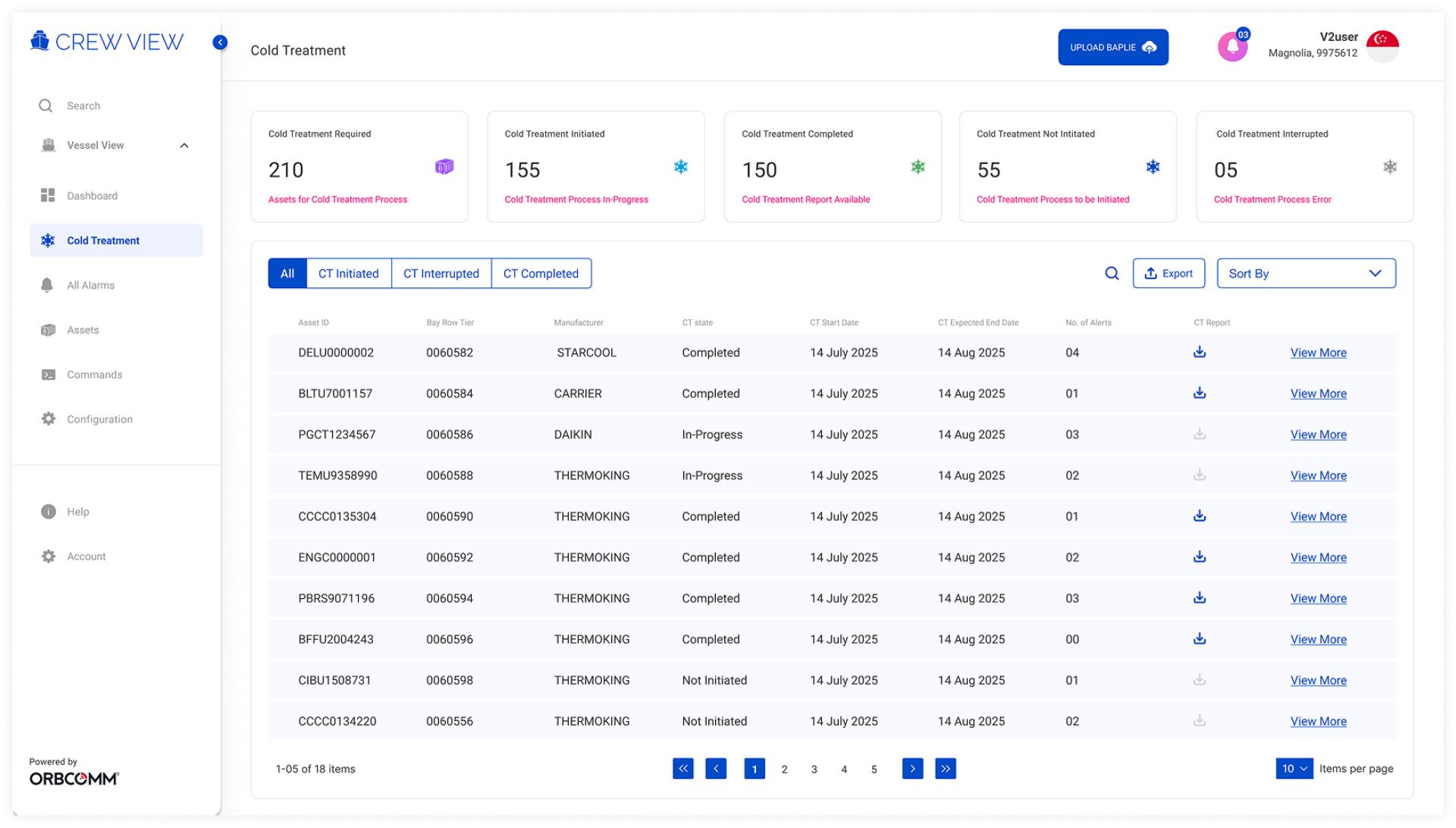The image size is (1456, 828).
Task: Download CT report for DELU0000002
Action: coord(1200,352)
